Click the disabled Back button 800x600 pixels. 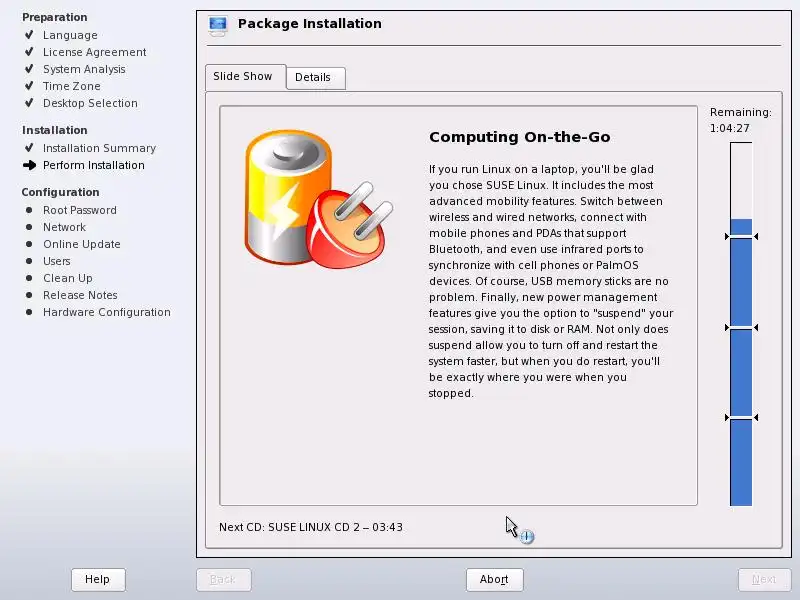pos(223,579)
